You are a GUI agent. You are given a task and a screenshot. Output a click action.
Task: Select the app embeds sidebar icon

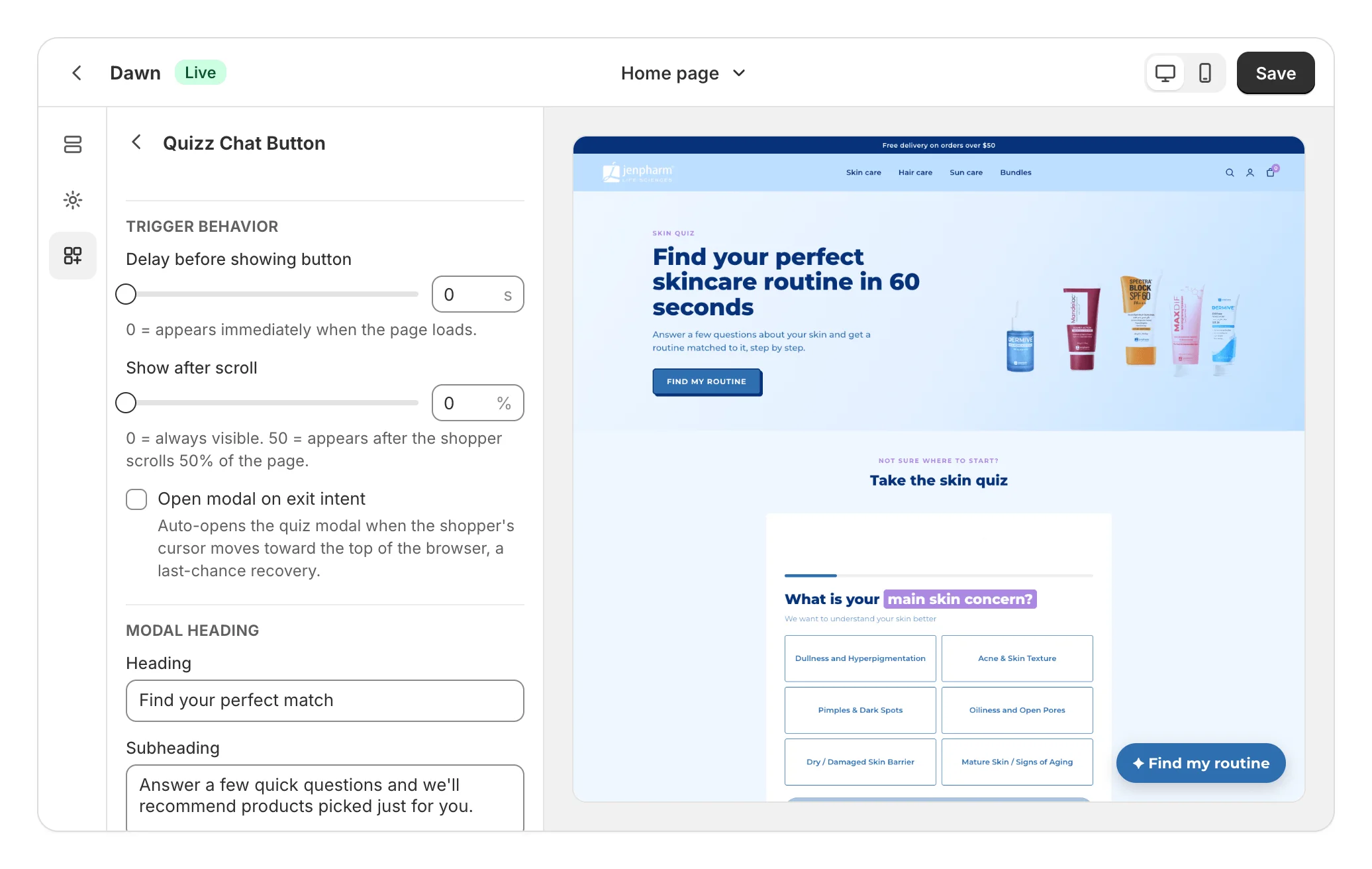click(73, 256)
